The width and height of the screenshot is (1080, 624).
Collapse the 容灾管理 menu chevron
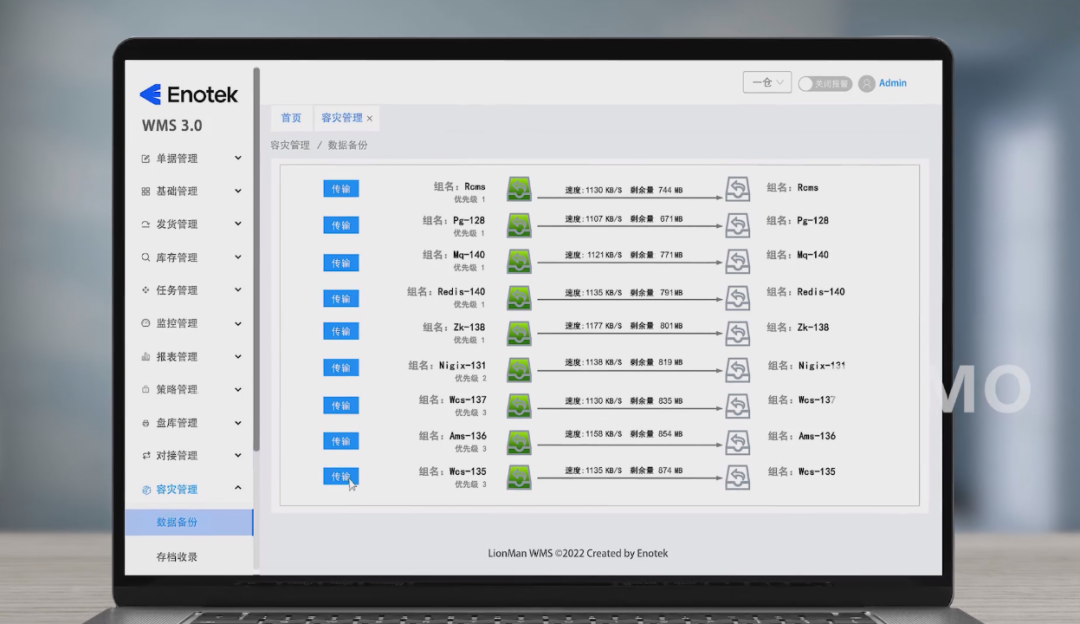(238, 488)
